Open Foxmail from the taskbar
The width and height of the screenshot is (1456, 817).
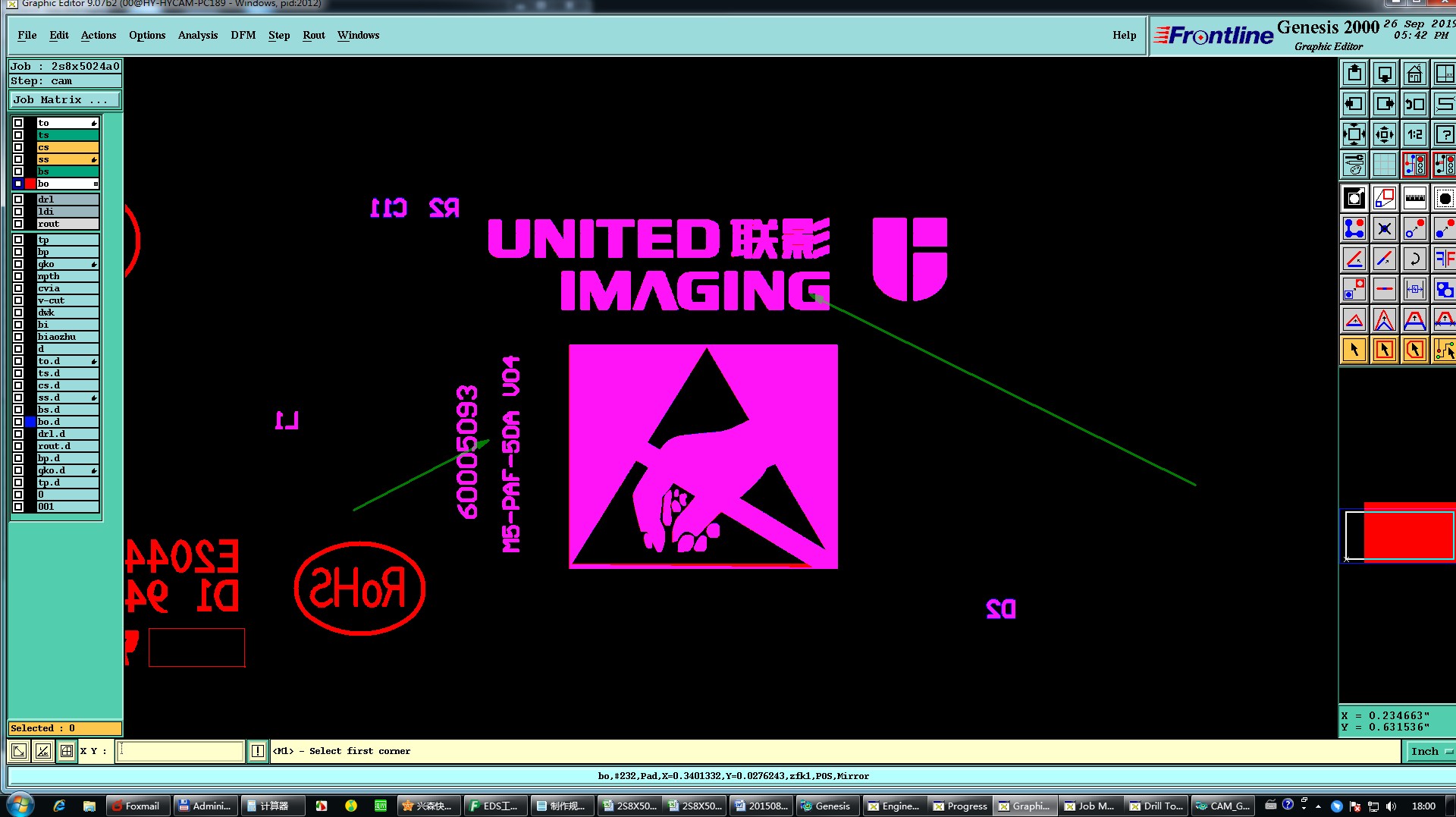point(137,806)
